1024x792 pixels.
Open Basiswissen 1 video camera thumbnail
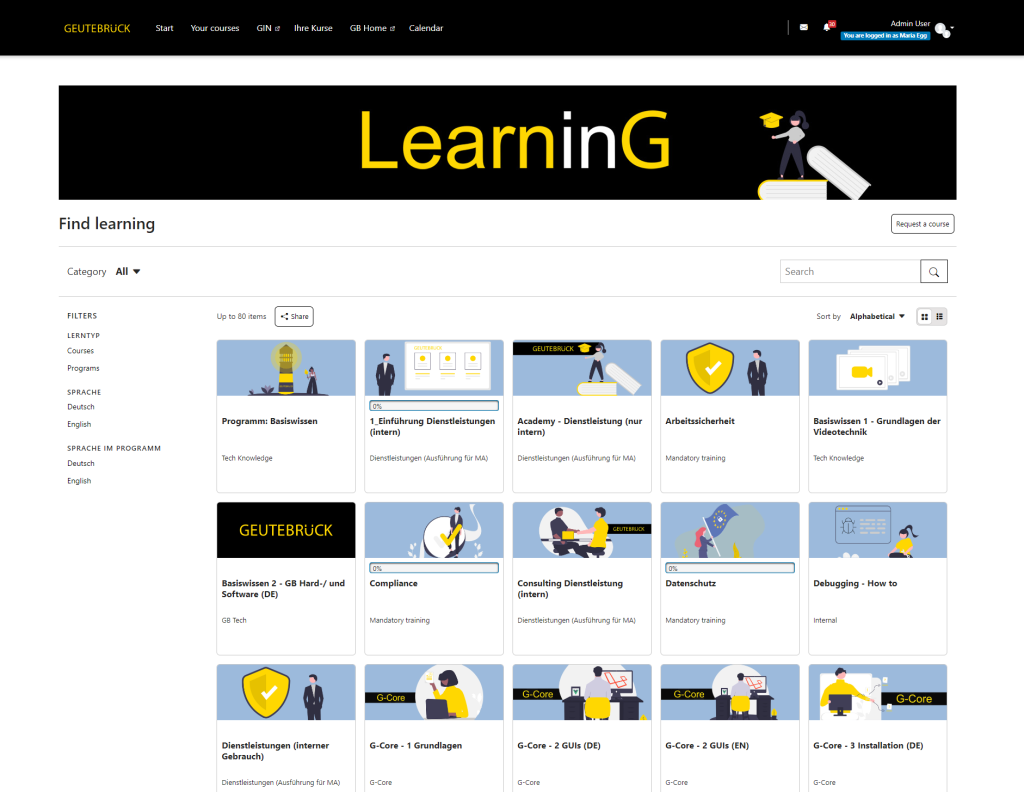(x=878, y=368)
